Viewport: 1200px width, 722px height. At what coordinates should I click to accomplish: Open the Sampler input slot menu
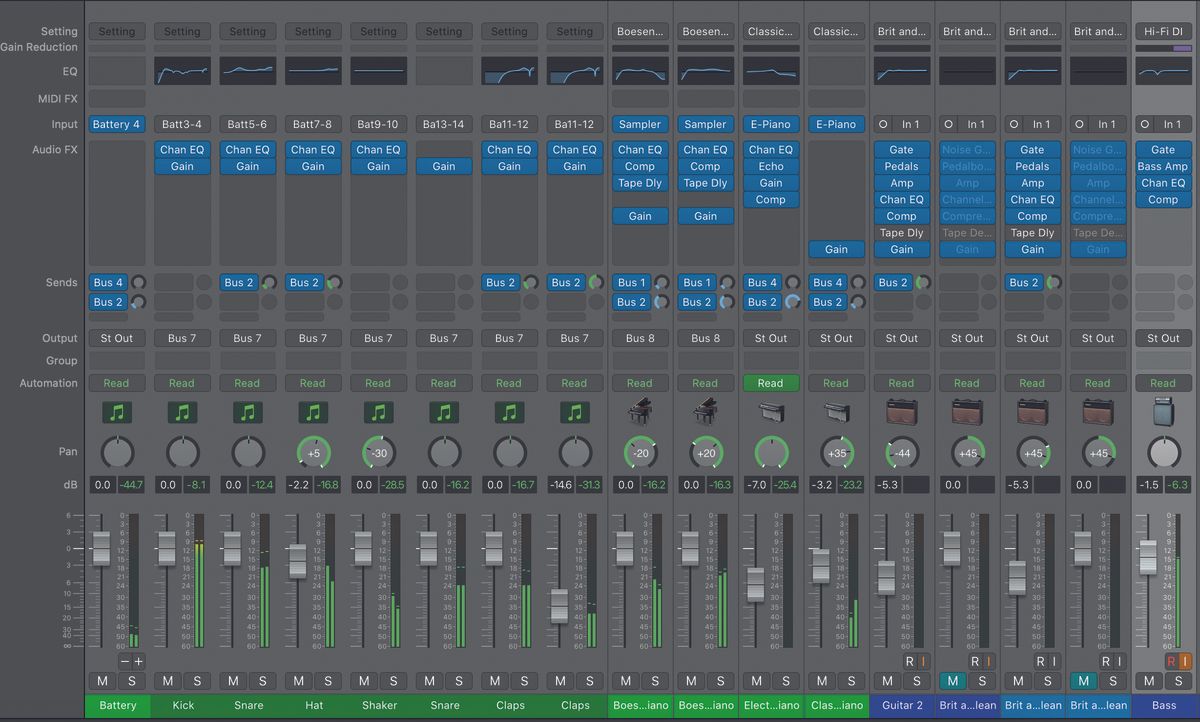tap(640, 124)
